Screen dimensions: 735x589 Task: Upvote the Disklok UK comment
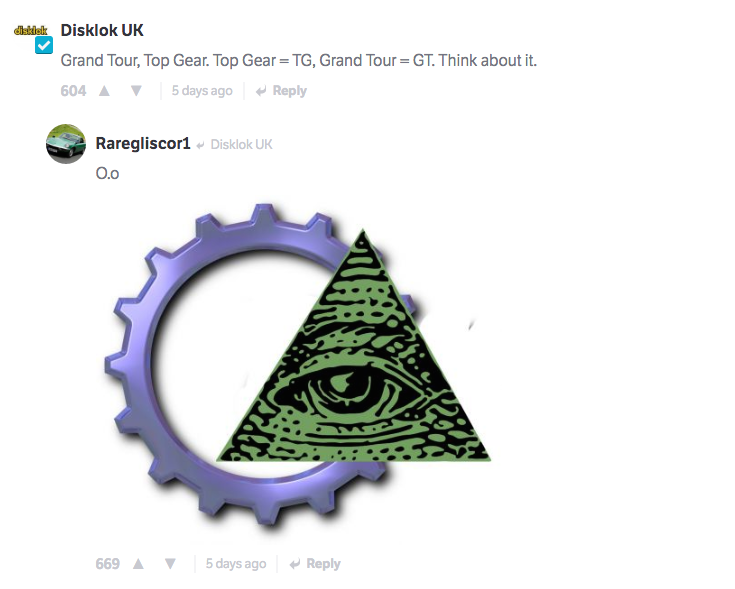(104, 90)
